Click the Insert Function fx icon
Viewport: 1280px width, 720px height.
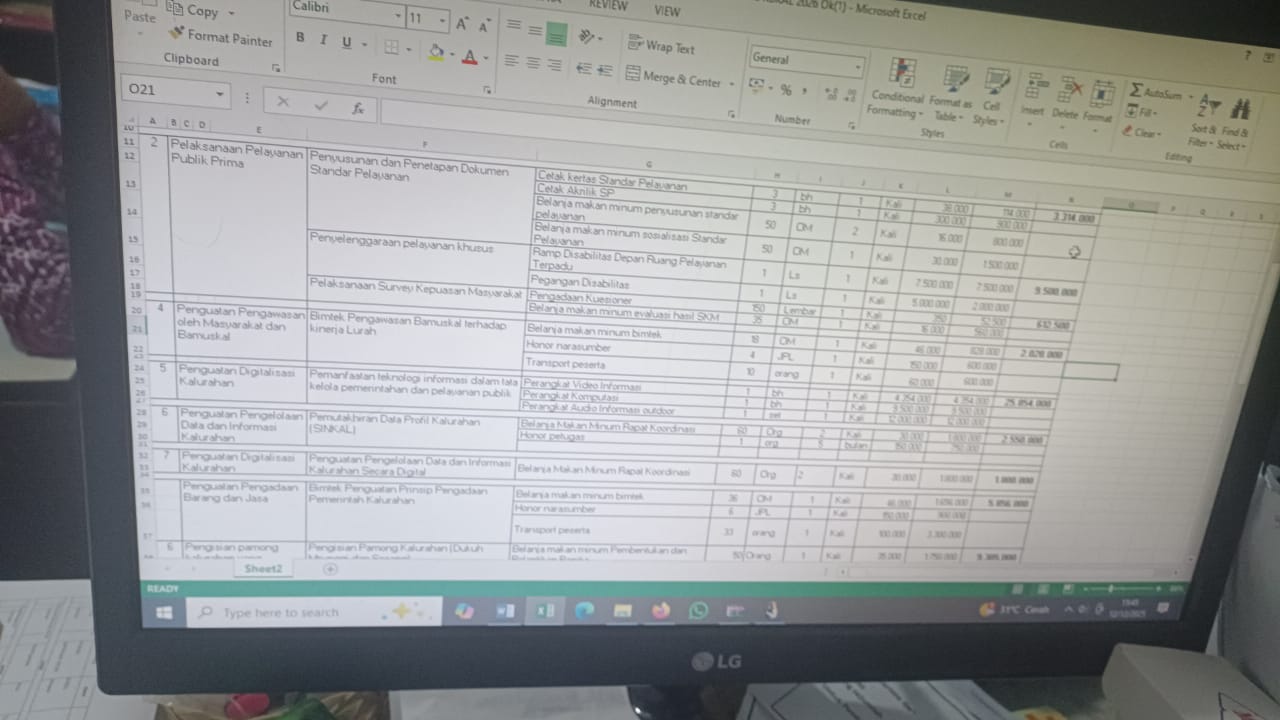pos(358,107)
